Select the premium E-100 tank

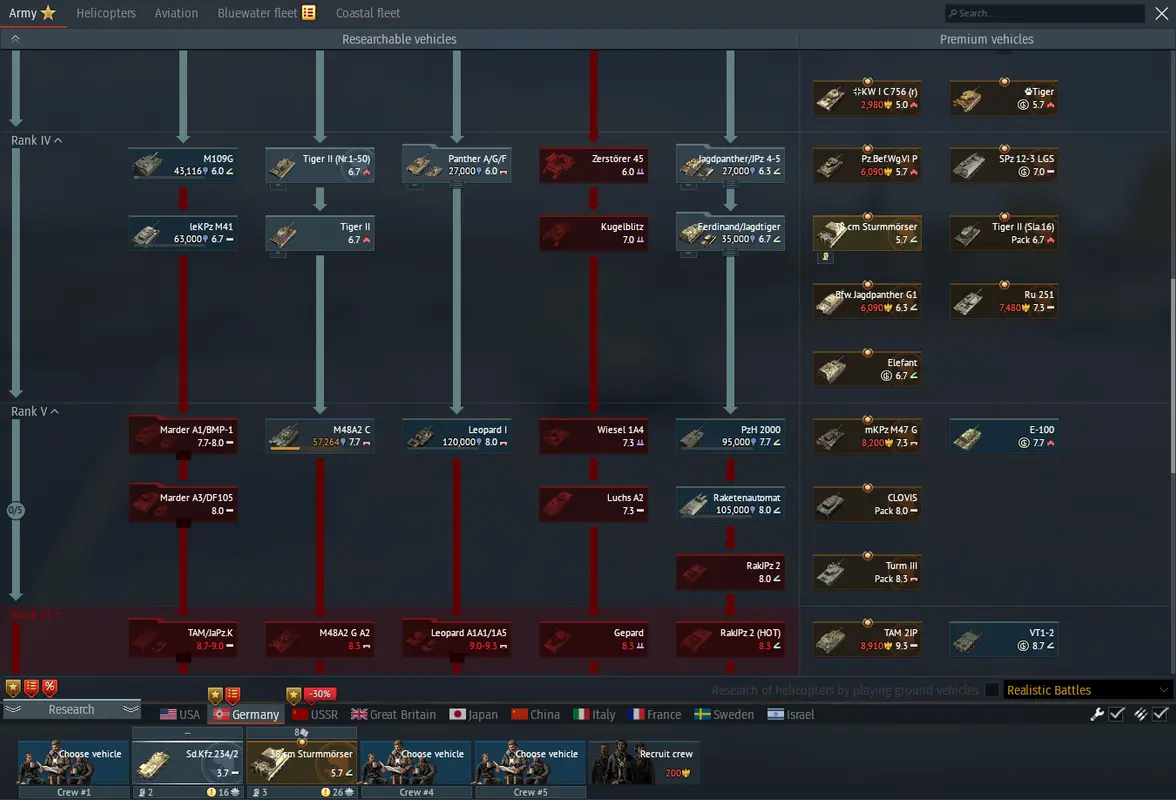1004,436
